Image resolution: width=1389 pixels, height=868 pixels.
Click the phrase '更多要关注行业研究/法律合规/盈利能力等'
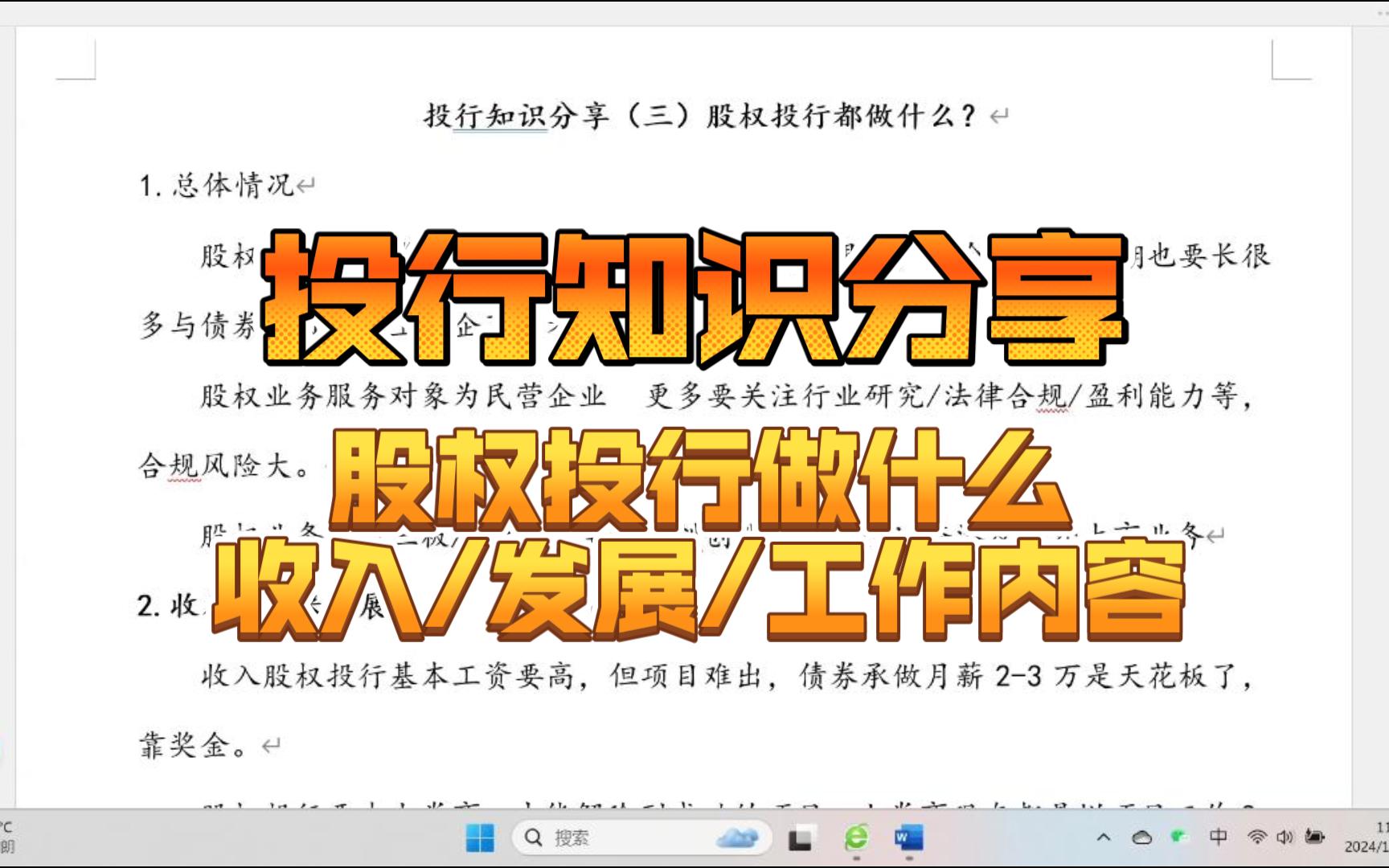pyautogui.click(x=942, y=396)
